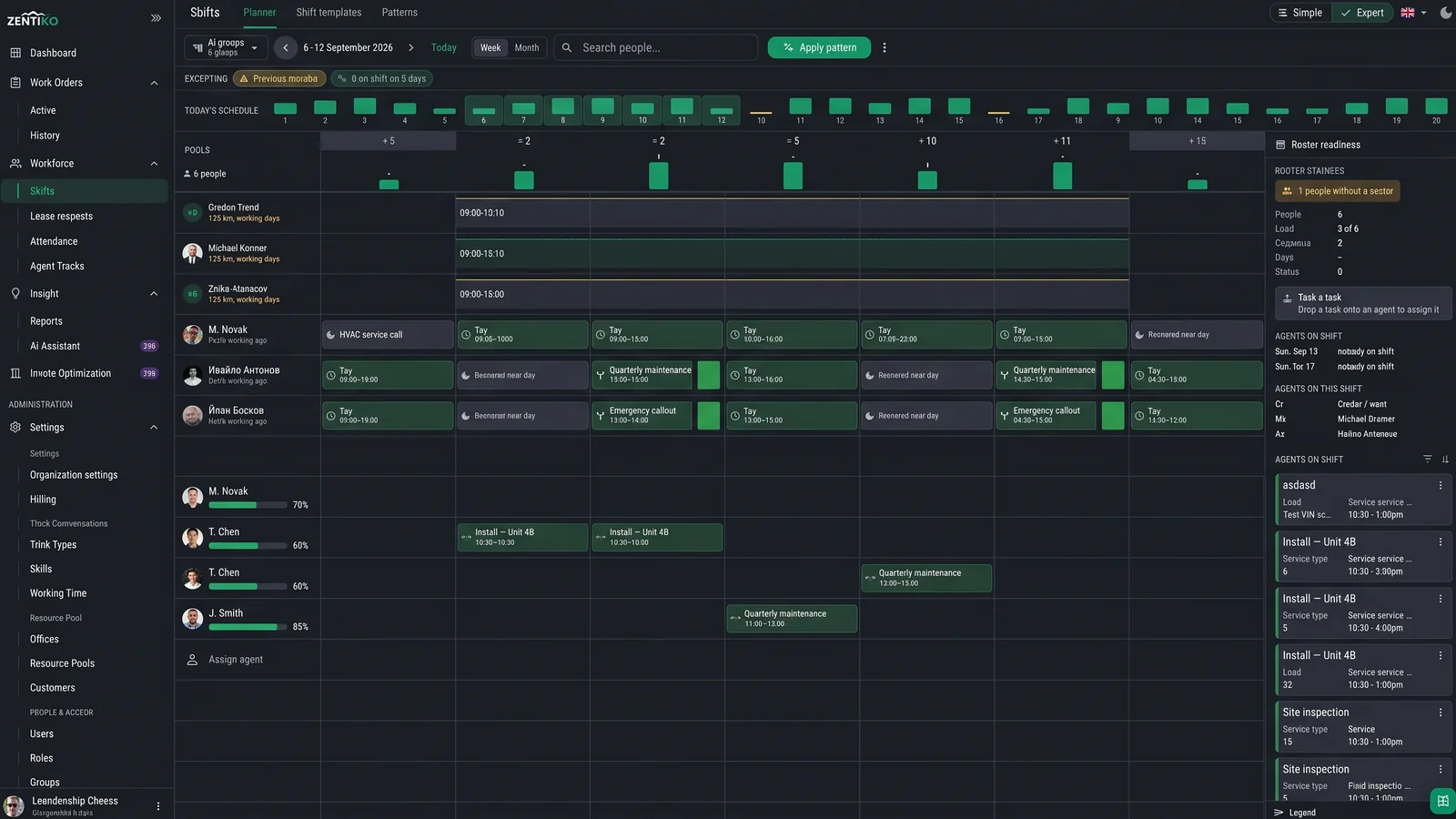Open Agent Tracks in sidebar

pos(56,267)
